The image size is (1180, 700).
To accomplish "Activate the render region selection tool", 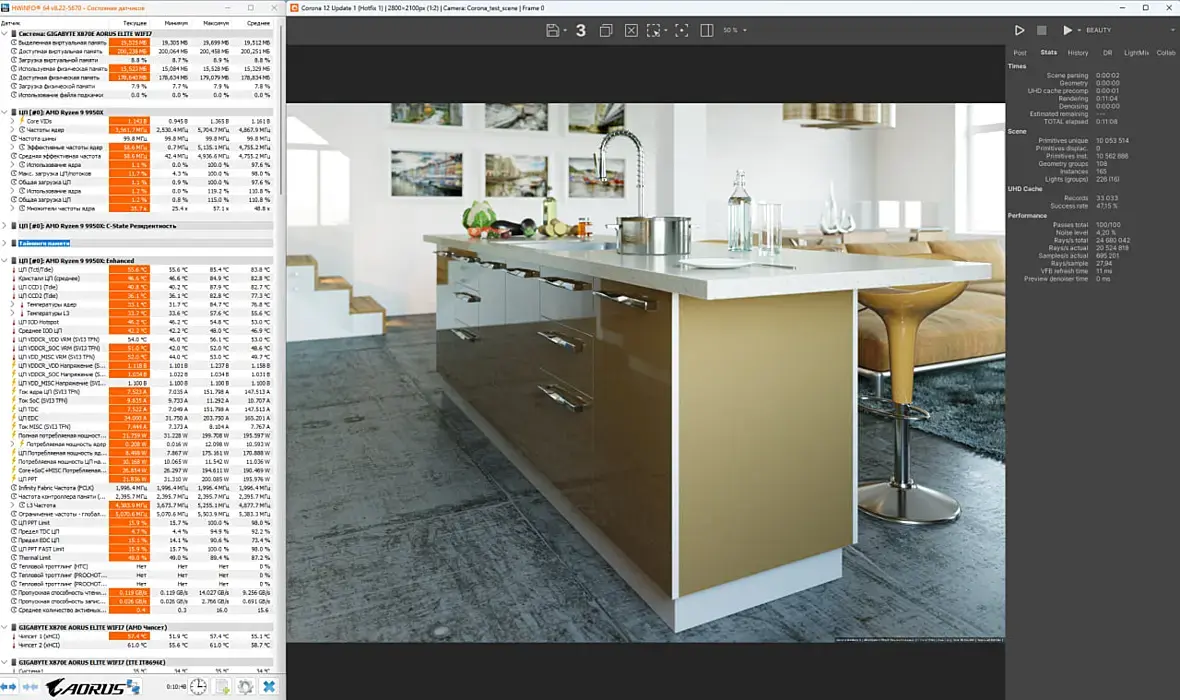I will (653, 30).
